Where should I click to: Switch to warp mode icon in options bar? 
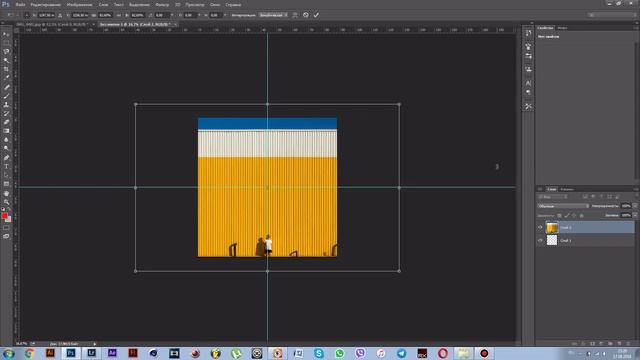(x=295, y=15)
